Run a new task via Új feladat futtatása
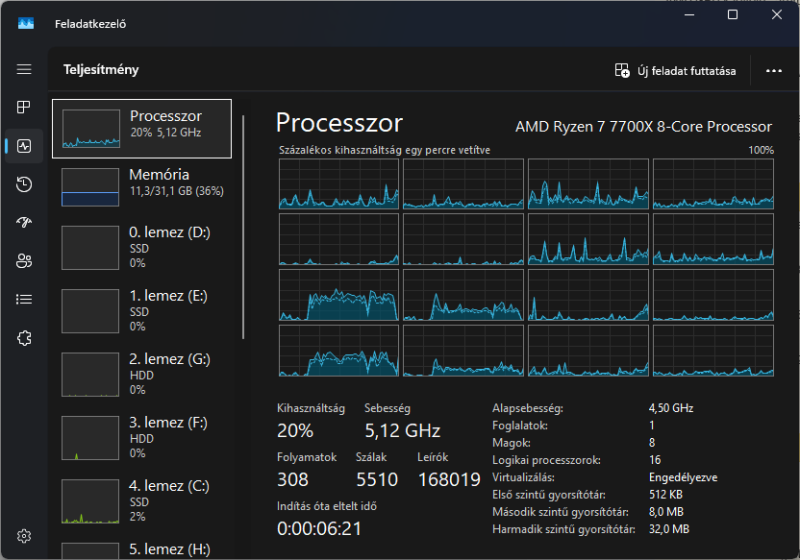Screen dimensions: 800x560 click(676, 71)
